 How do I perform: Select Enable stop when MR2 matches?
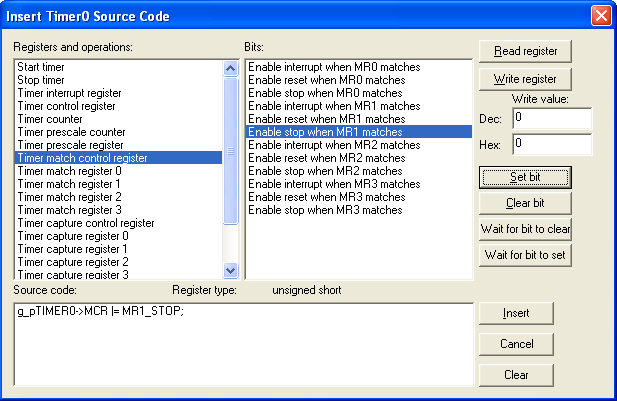coord(359,171)
